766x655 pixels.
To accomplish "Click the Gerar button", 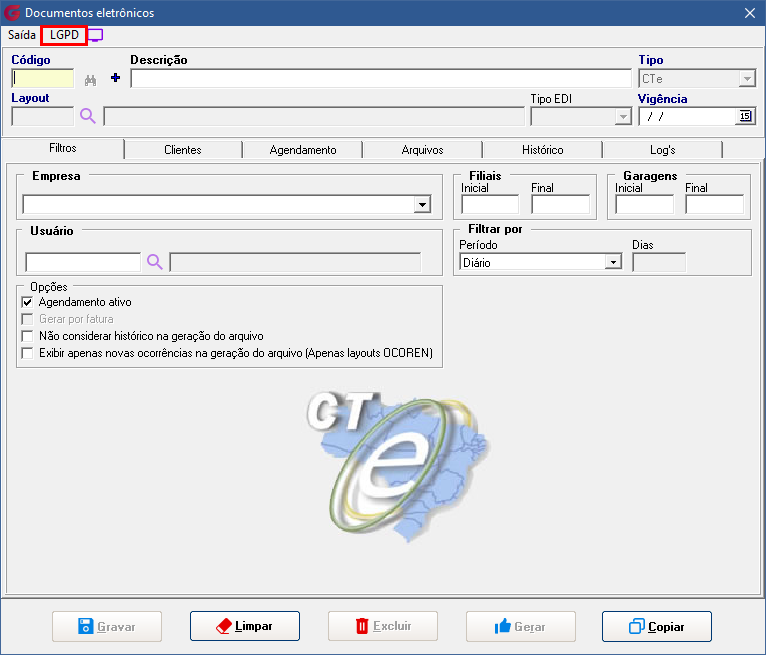I will (521, 626).
